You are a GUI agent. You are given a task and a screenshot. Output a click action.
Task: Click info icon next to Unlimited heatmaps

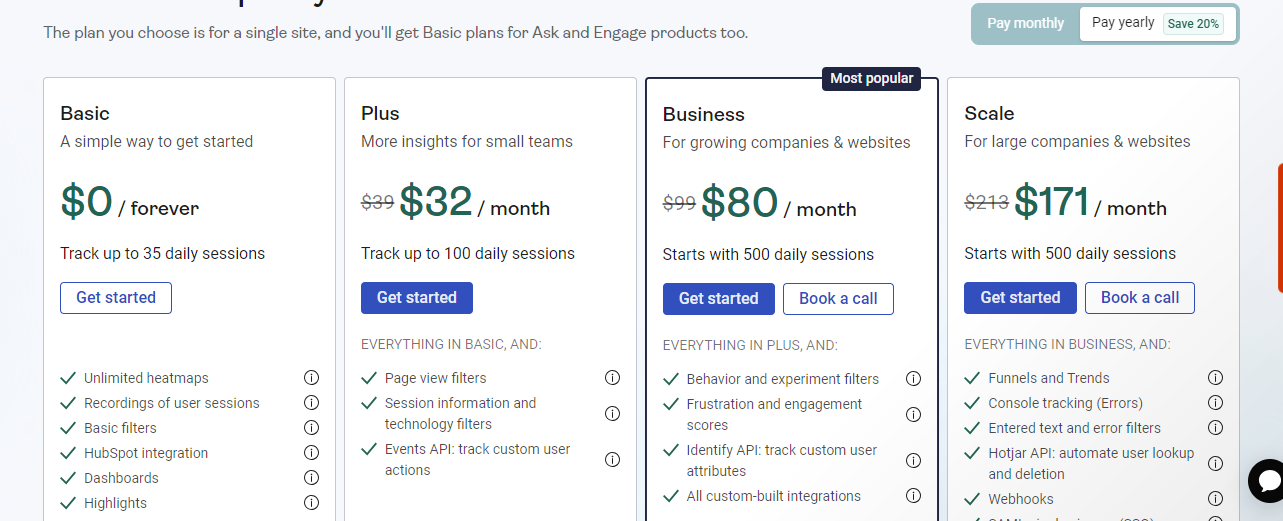tap(311, 378)
